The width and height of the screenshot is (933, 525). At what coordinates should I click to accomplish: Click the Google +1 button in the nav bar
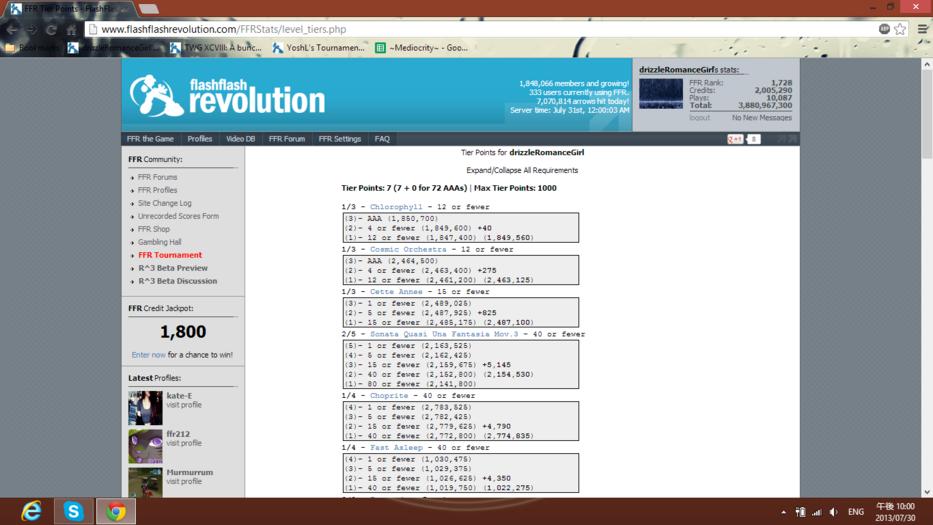point(735,139)
